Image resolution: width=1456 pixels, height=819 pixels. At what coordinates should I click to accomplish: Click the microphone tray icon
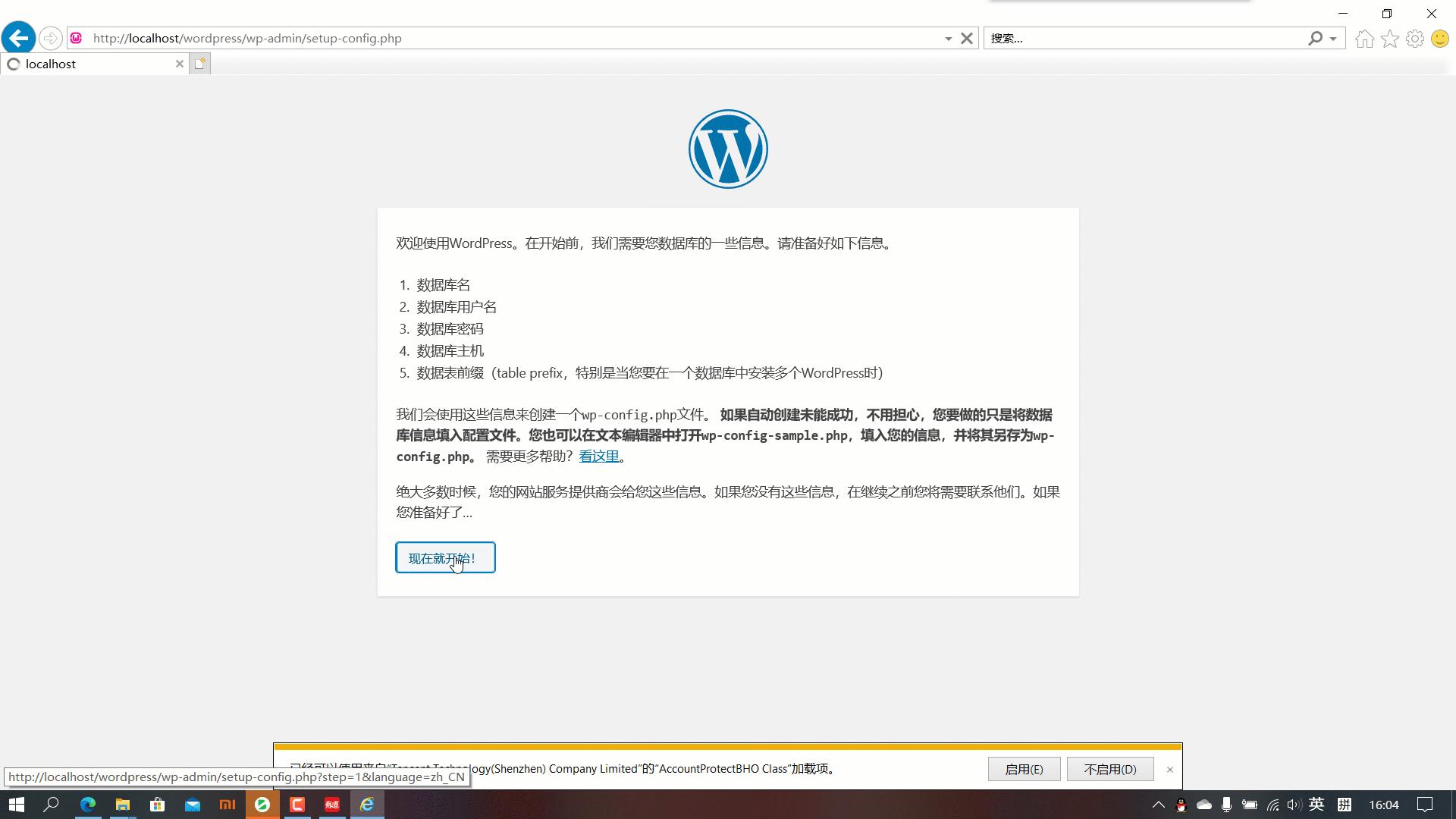[x=1226, y=805]
